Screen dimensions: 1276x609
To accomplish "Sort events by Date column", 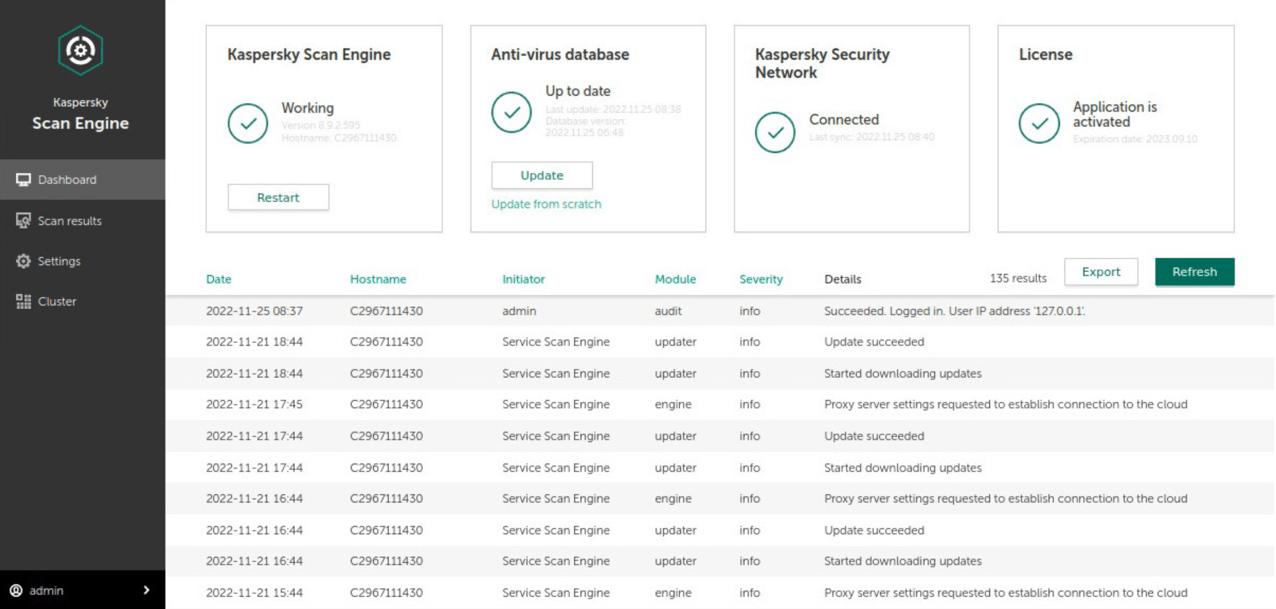I will [x=218, y=280].
